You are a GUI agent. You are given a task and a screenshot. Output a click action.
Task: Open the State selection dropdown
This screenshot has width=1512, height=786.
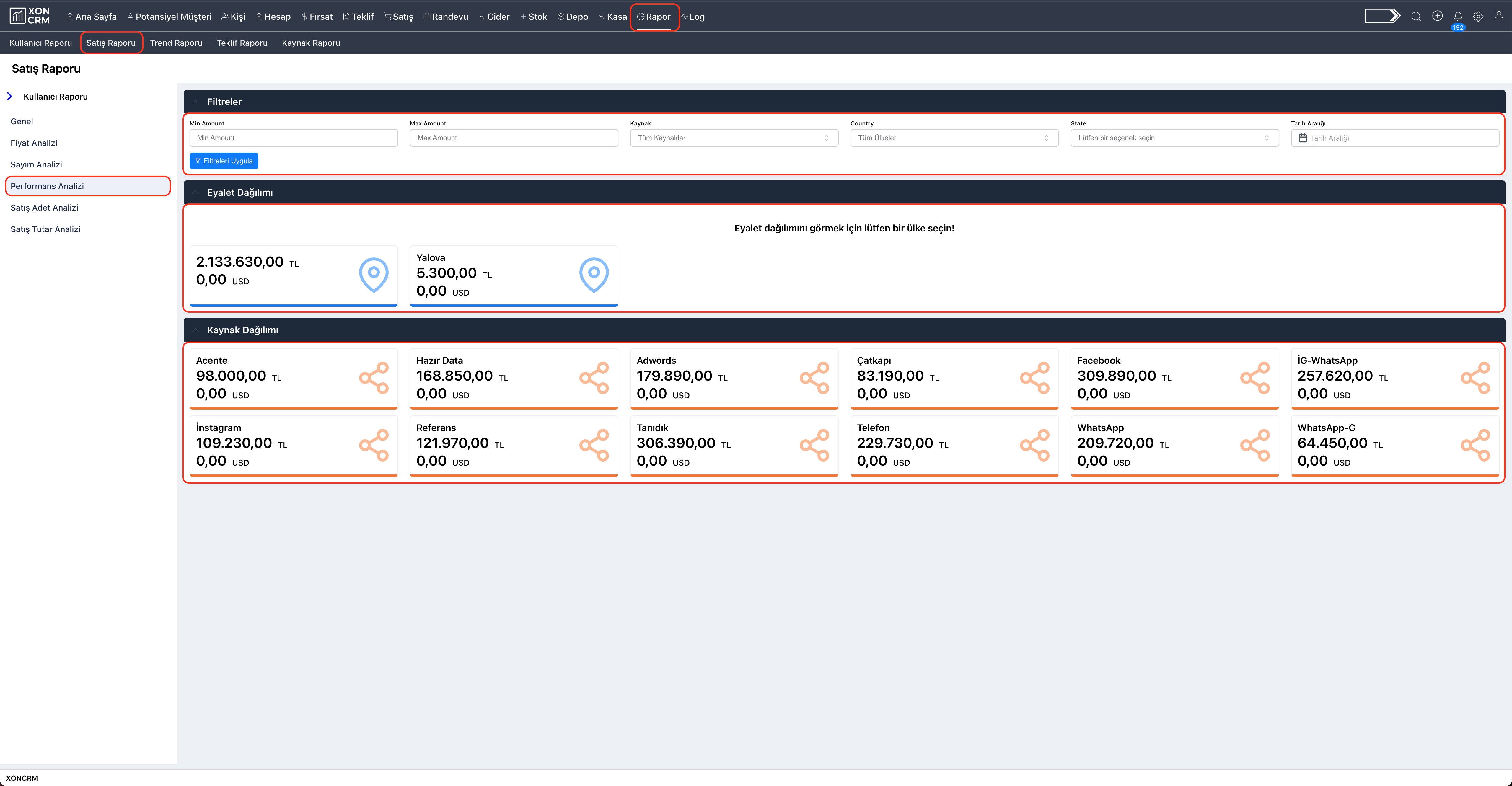pos(1173,137)
